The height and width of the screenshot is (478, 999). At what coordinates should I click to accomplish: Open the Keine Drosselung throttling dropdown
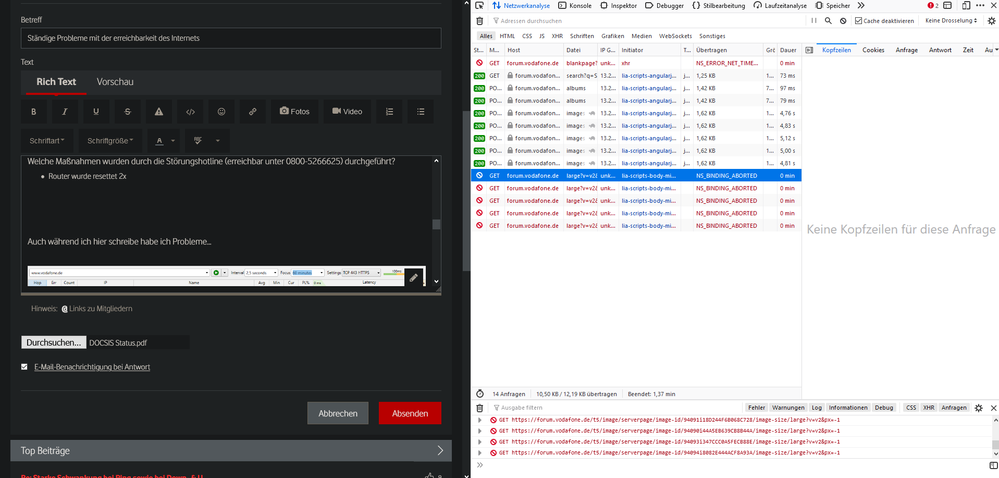(951, 21)
